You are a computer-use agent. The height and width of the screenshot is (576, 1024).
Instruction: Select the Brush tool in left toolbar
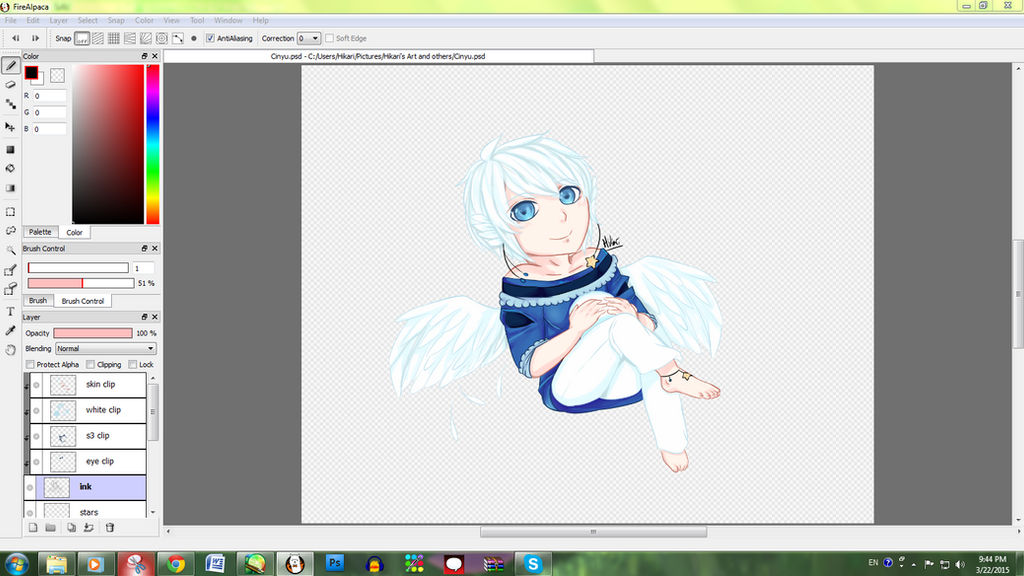10,65
